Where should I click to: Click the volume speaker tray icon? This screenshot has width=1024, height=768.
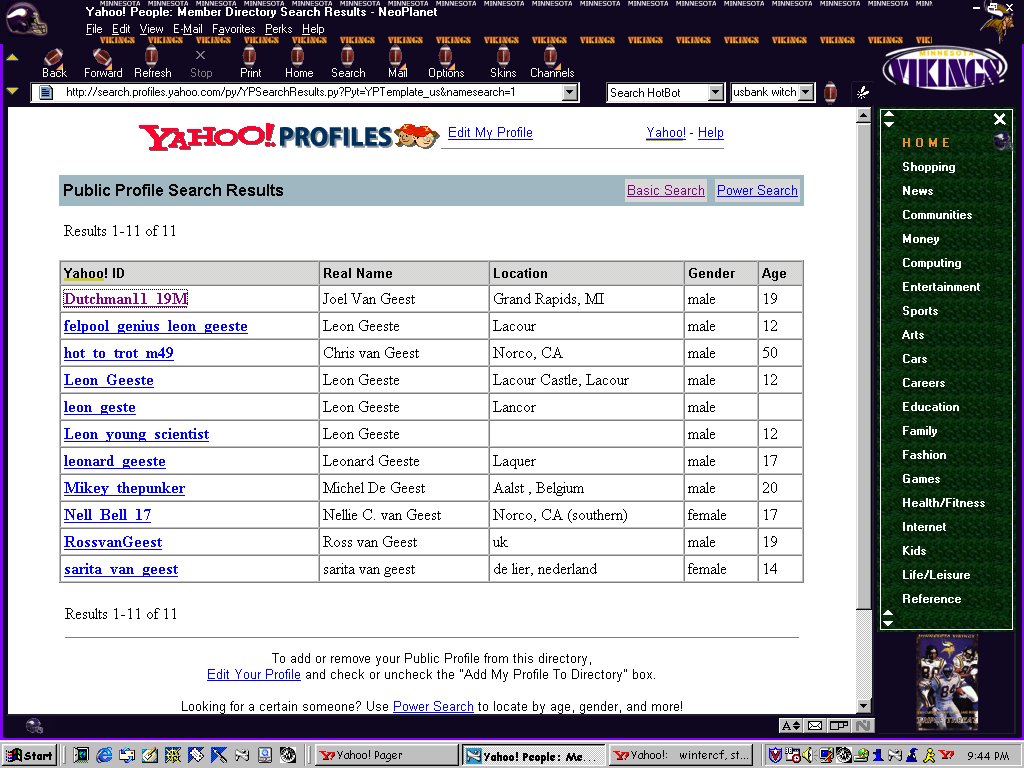808,756
